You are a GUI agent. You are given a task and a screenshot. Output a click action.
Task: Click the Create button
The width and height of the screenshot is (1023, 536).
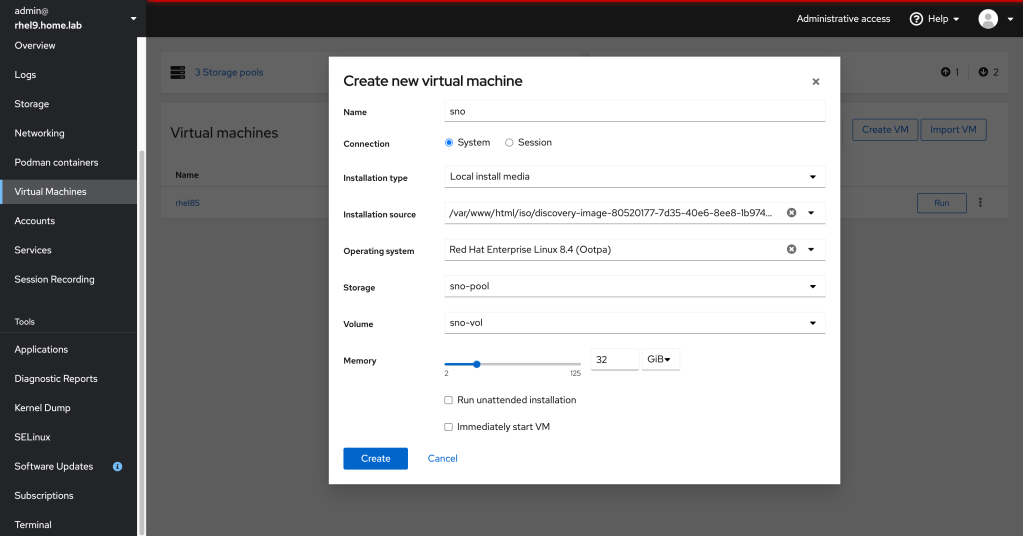tap(375, 458)
